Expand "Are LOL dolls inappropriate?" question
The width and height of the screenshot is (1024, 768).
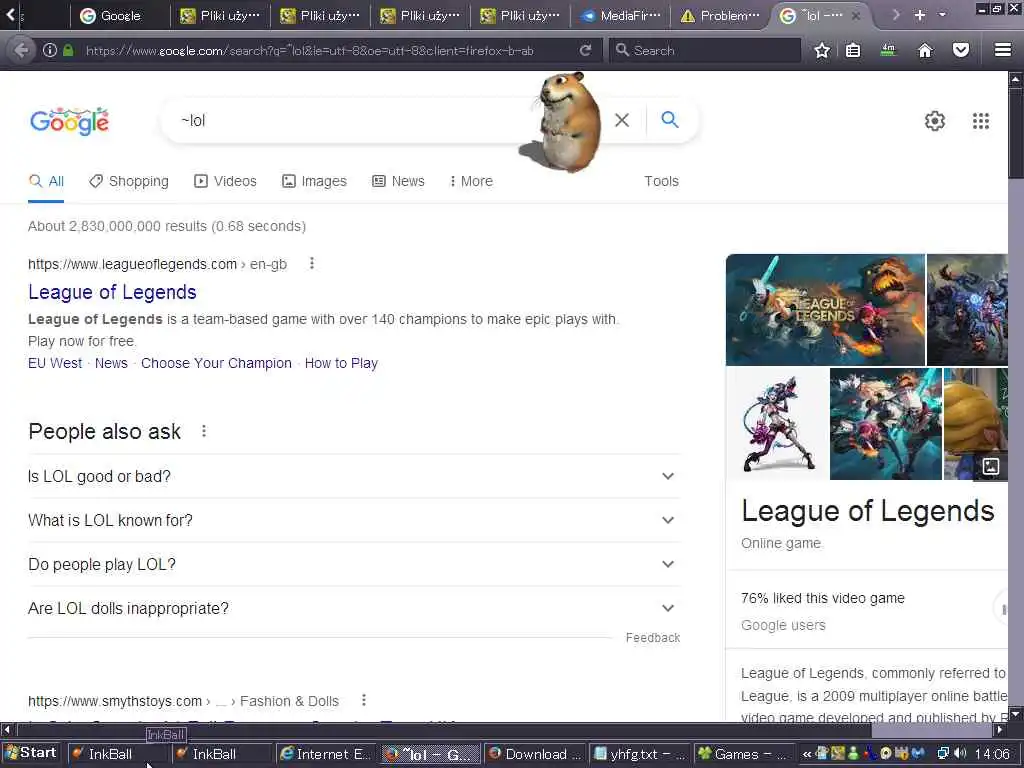click(x=354, y=608)
